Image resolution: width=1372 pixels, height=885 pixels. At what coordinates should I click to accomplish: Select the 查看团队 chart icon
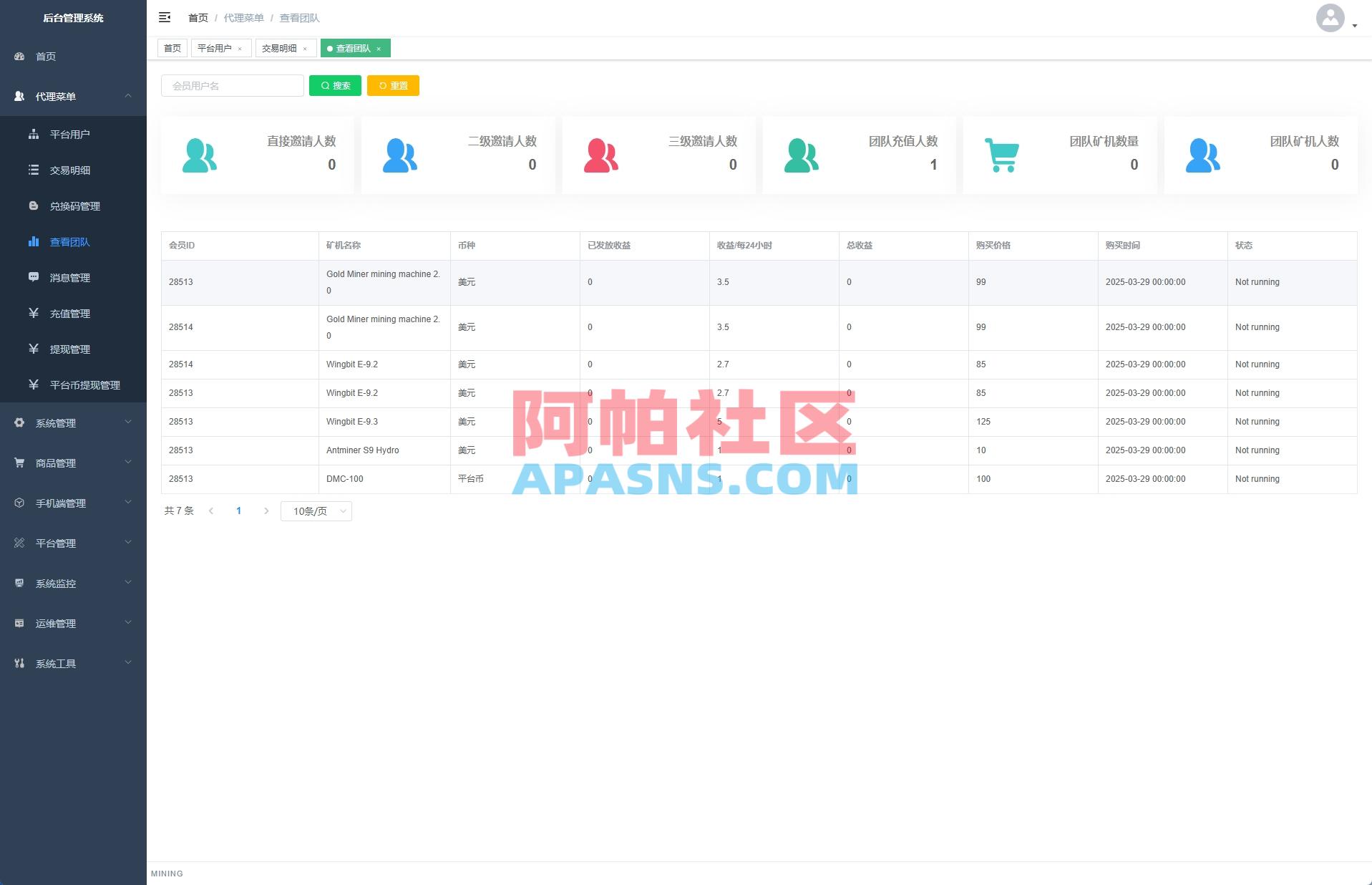click(34, 242)
